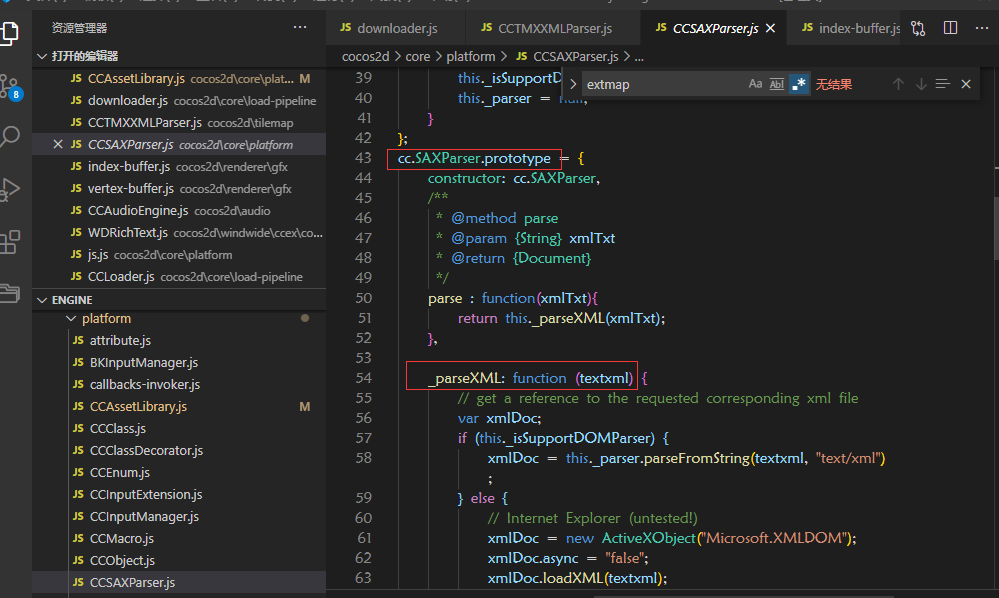The height and width of the screenshot is (598, 999).
Task: Click the split editor icon
Action: pyautogui.click(x=950, y=28)
